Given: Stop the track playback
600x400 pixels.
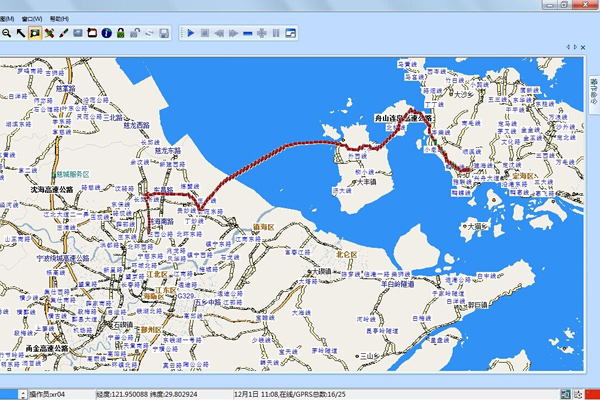Looking at the screenshot, I should point(204,33).
